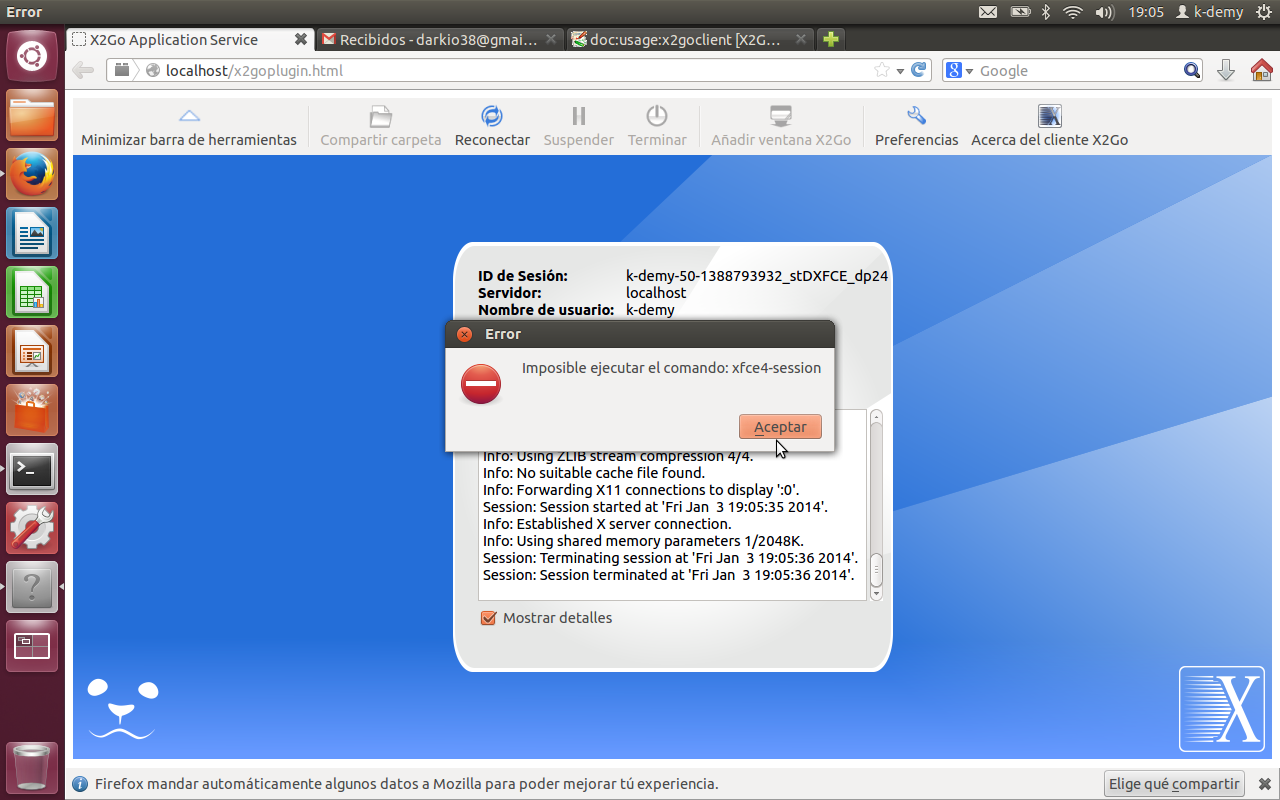1280x800 pixels.
Task: Open the mail indicator in top panel
Action: [987, 12]
